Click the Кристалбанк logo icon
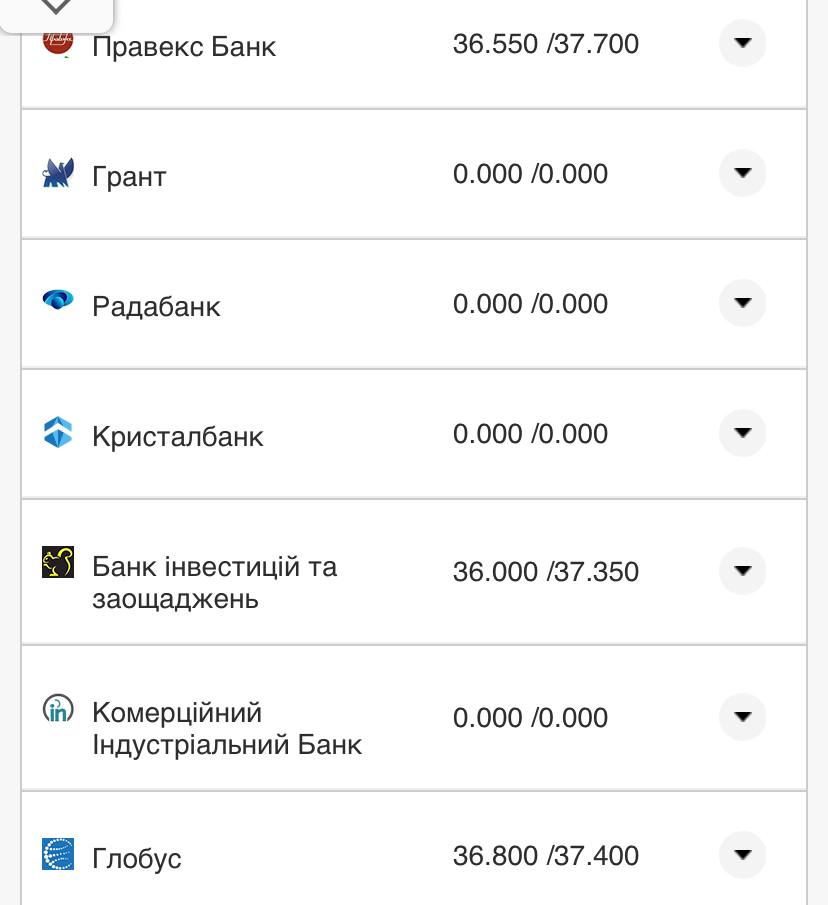Viewport: 828px width, 905px height. [x=58, y=432]
